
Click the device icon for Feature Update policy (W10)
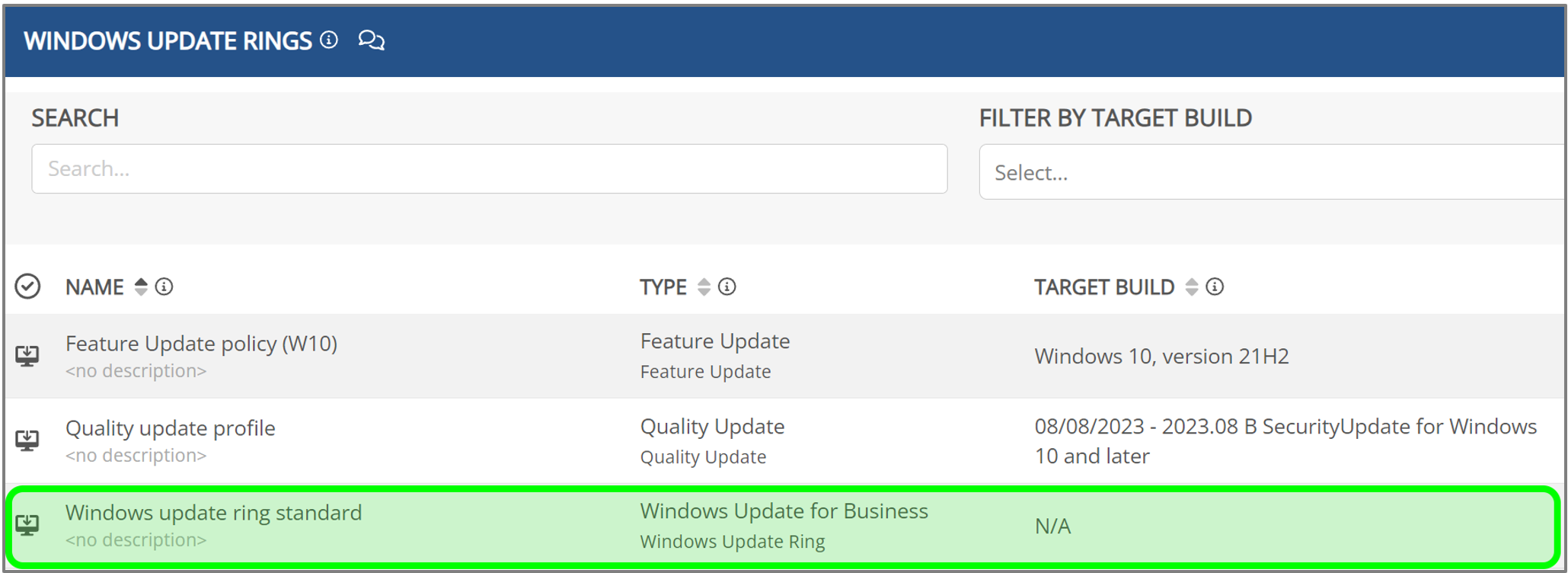point(27,356)
